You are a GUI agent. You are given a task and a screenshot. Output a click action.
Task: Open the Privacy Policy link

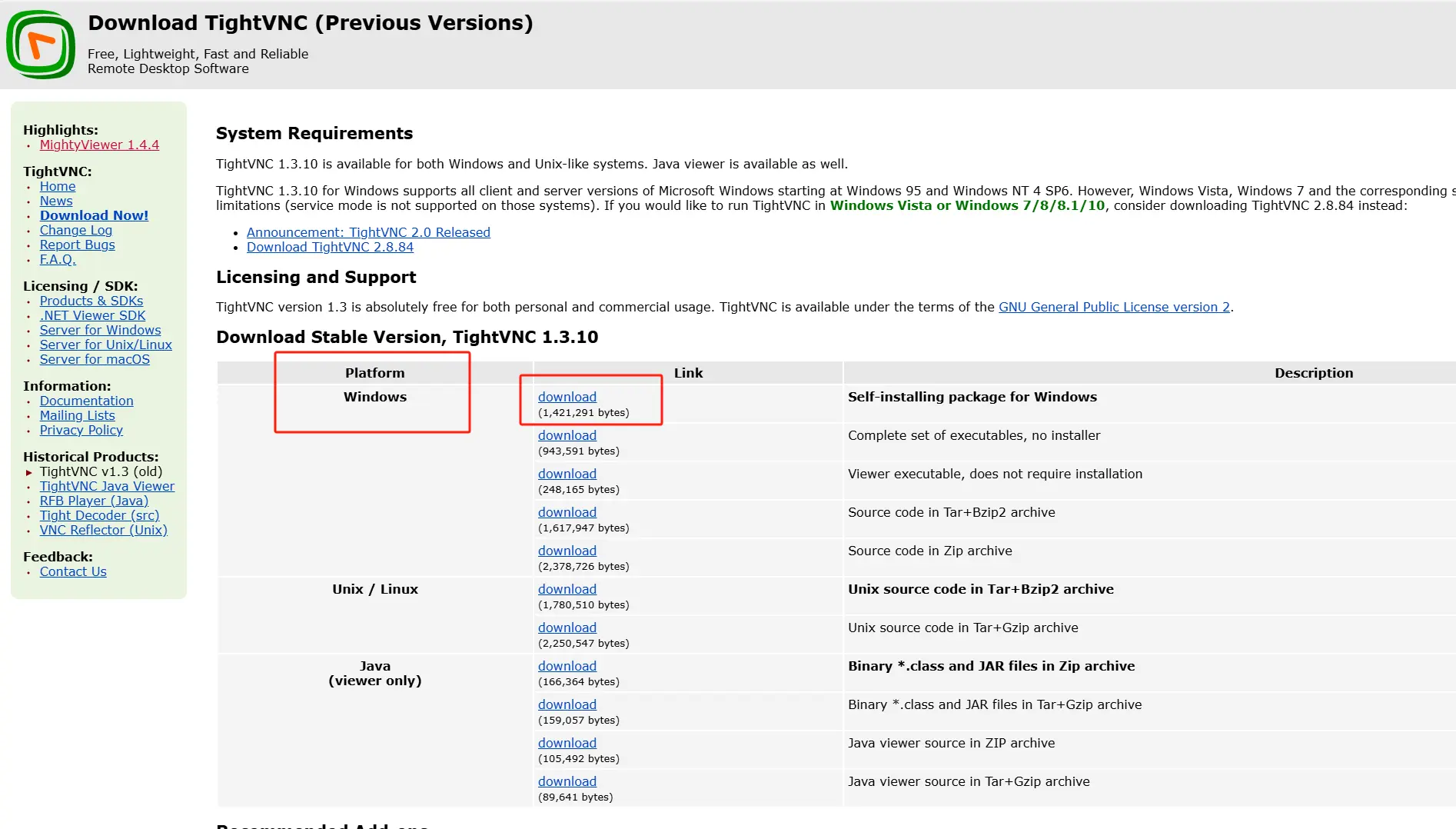tap(81, 430)
